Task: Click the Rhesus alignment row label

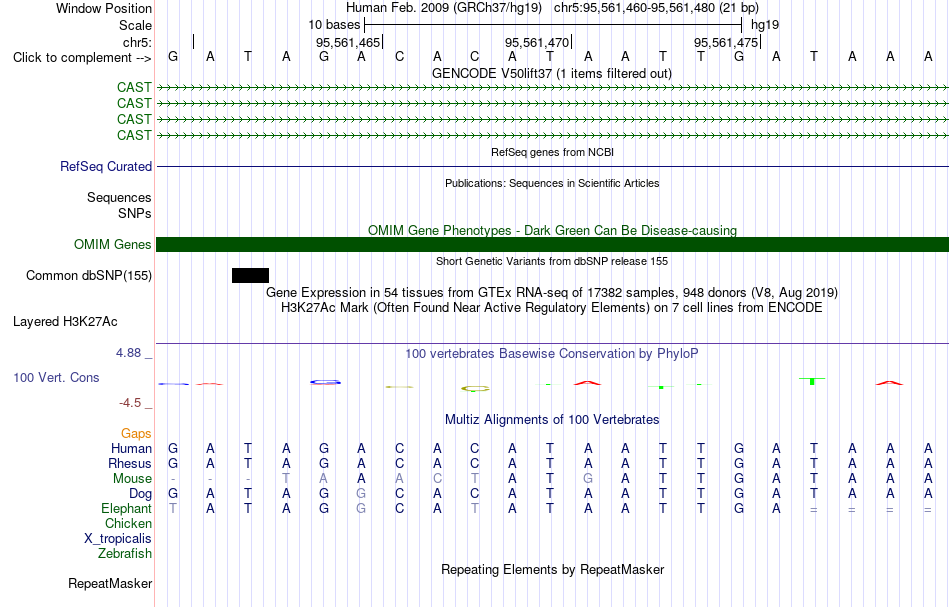Action: [130, 463]
